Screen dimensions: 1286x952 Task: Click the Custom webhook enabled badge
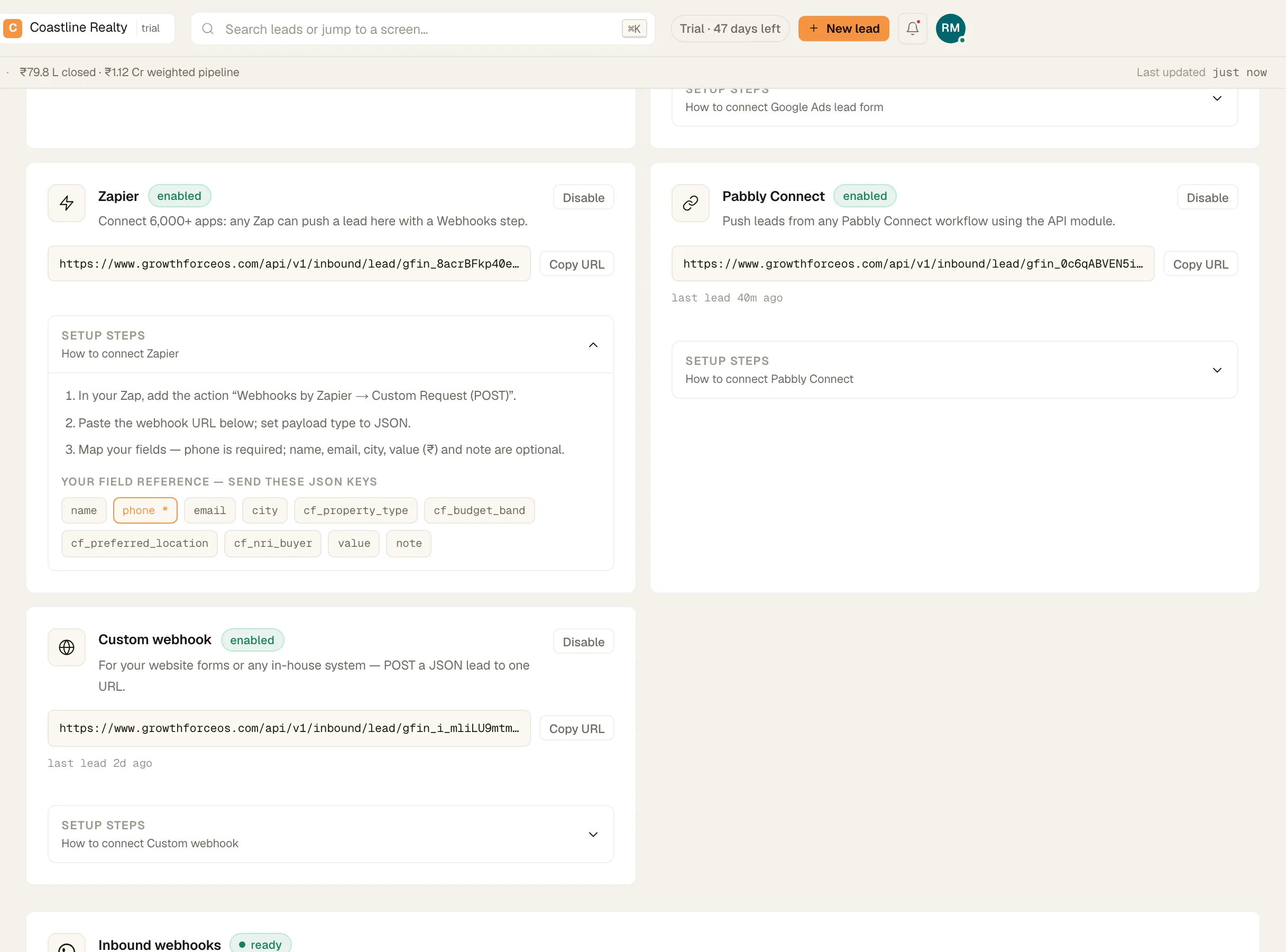tap(252, 640)
